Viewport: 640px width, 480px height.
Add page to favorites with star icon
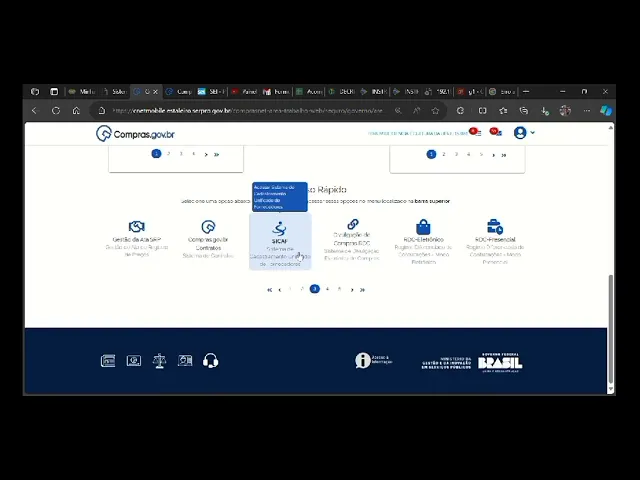[x=435, y=111]
